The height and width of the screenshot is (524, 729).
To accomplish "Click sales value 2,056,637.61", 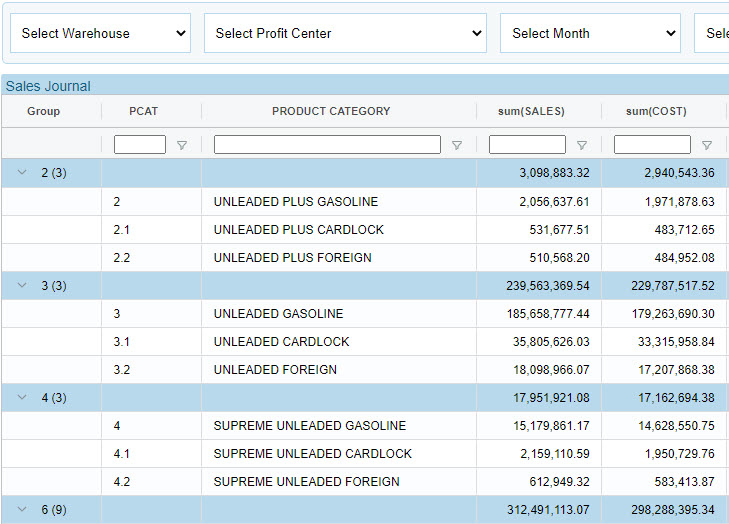I will pos(554,202).
